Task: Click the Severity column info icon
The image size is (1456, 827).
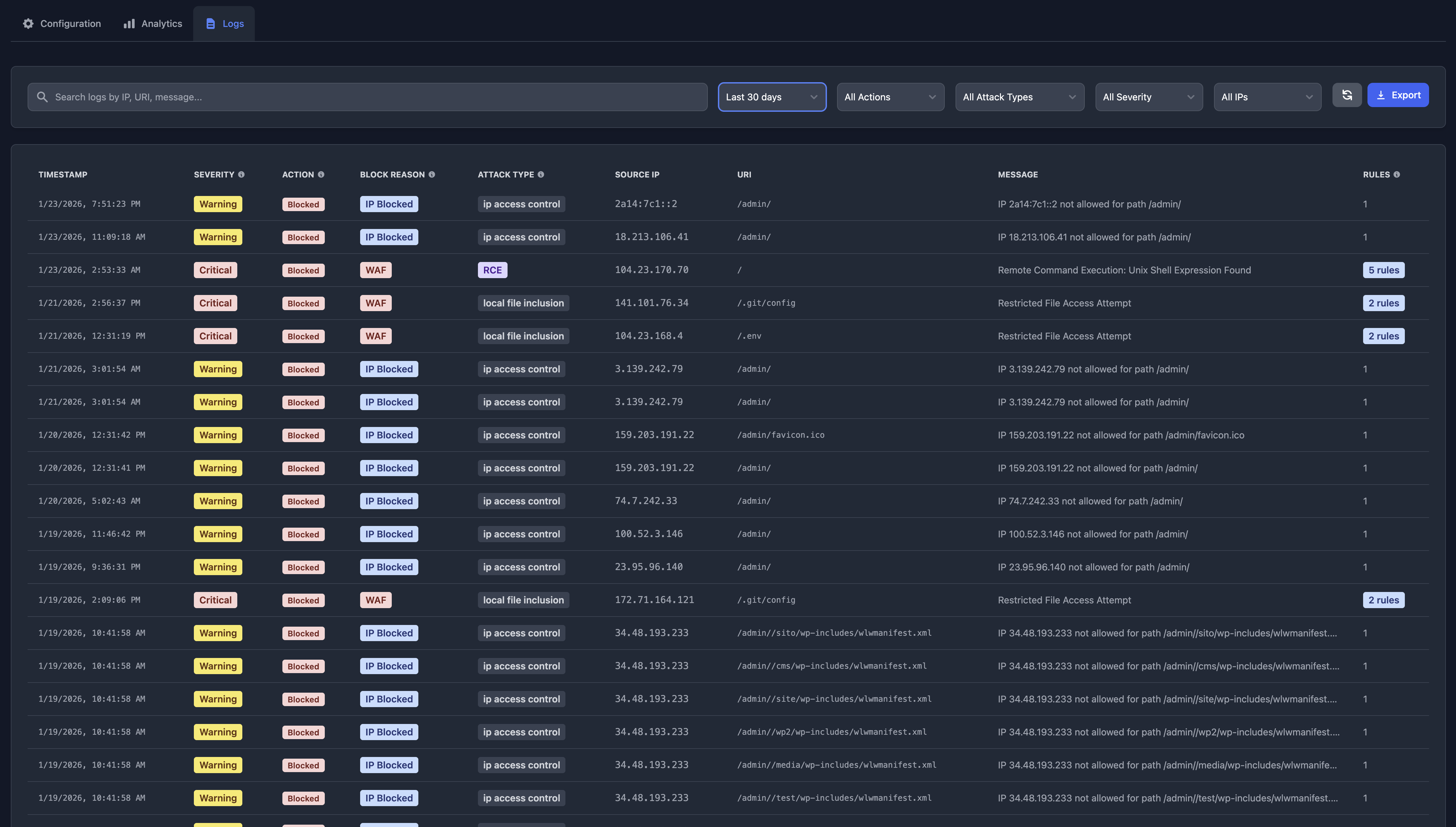Action: 241,174
